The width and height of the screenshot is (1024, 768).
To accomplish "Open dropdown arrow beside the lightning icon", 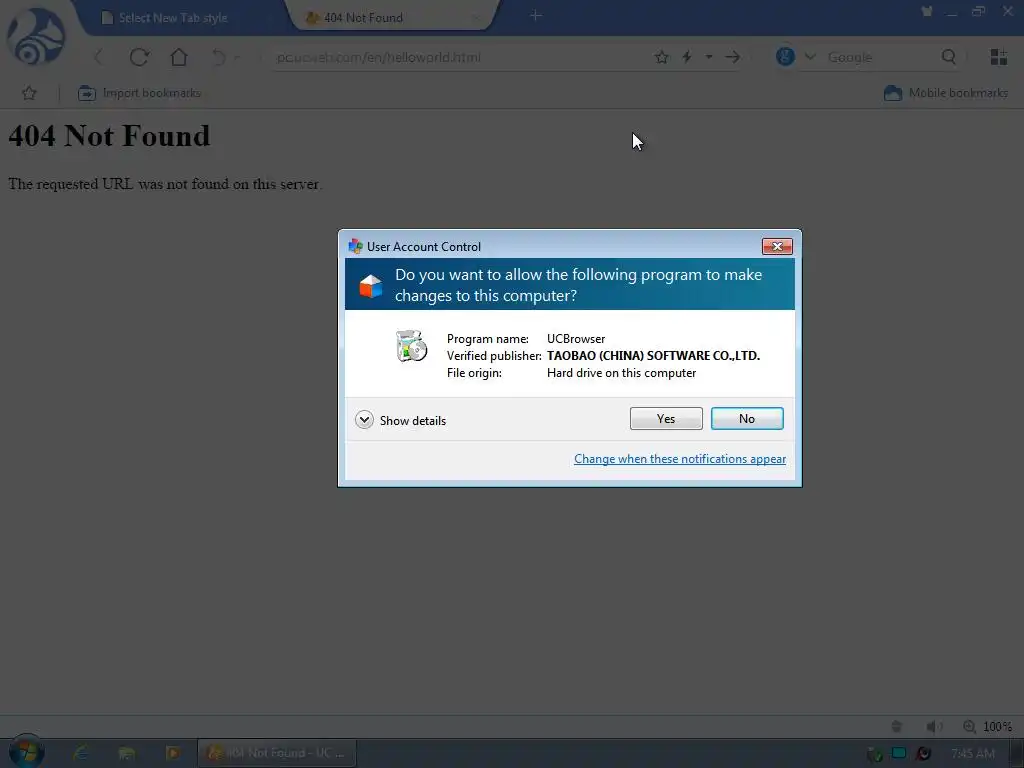I will click(709, 57).
